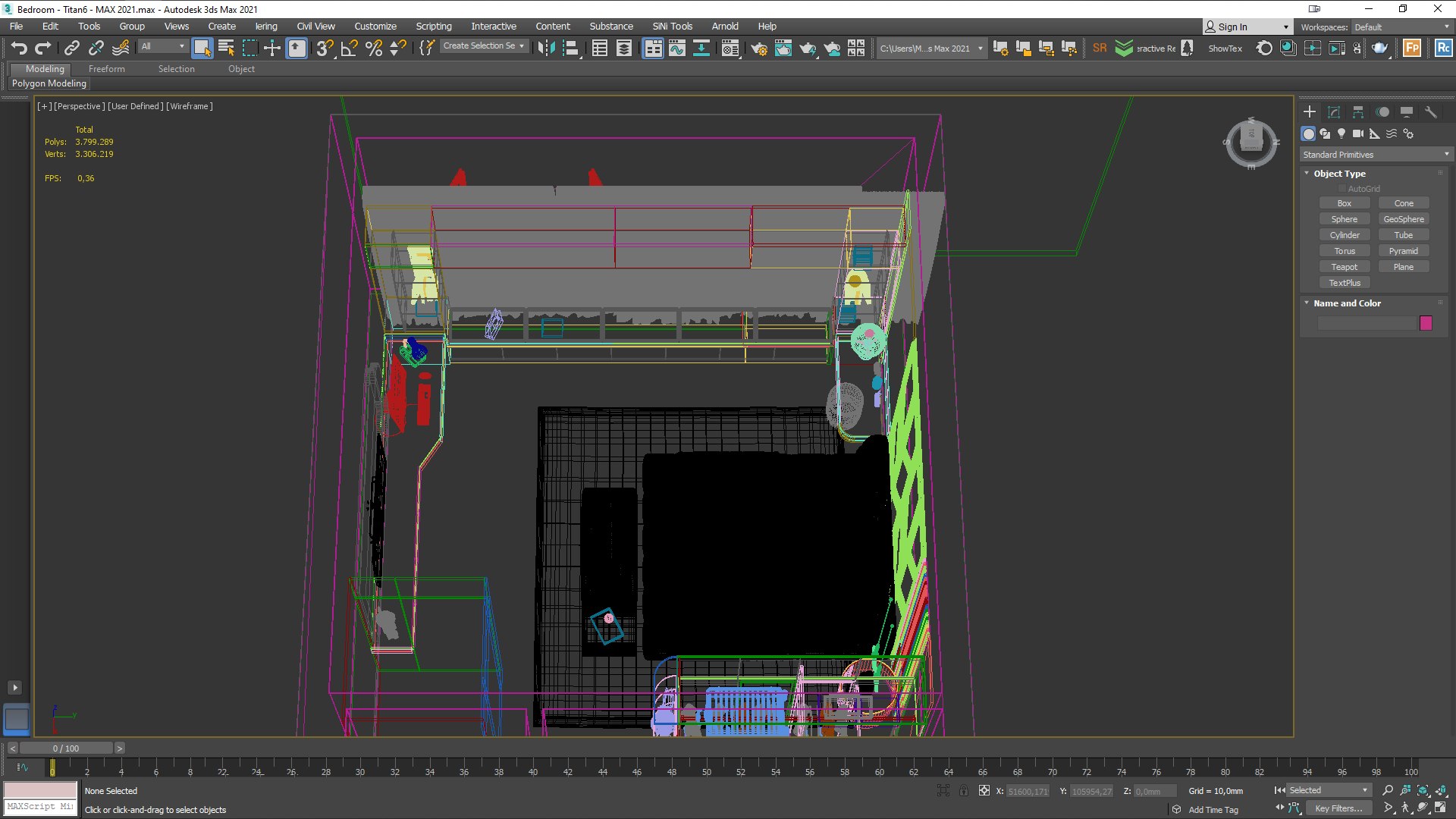Click the Maximize Viewport Toggle icon
This screenshot has height=819, width=1456.
[1440, 808]
